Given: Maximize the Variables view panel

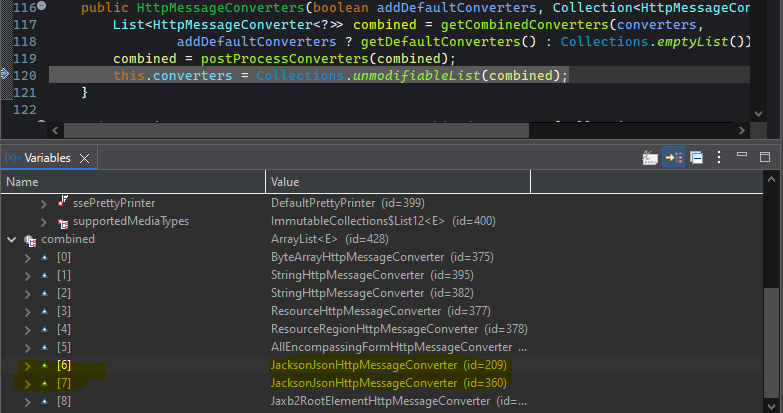Looking at the screenshot, I should coord(765,157).
